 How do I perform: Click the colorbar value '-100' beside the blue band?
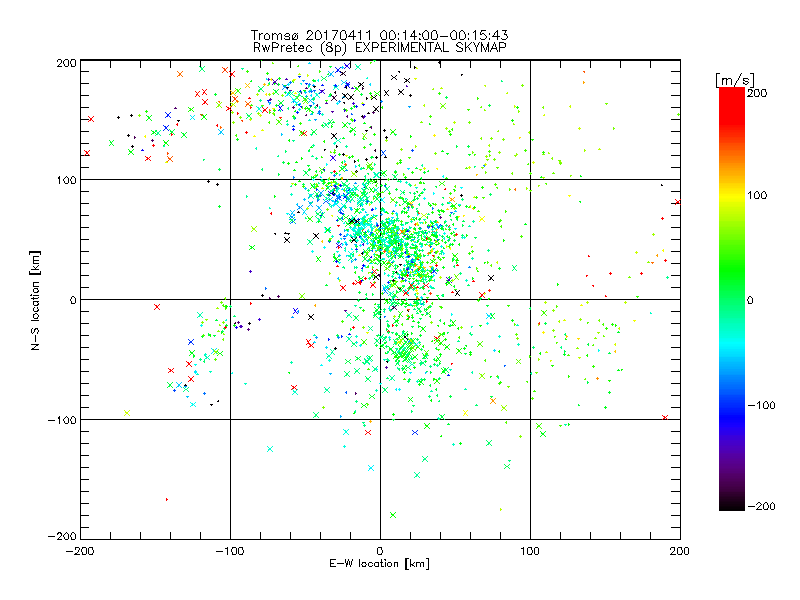coord(761,405)
